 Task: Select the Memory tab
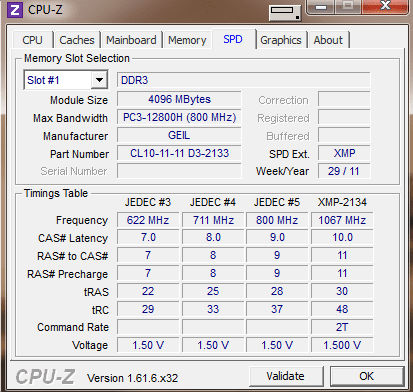pyautogui.click(x=187, y=40)
